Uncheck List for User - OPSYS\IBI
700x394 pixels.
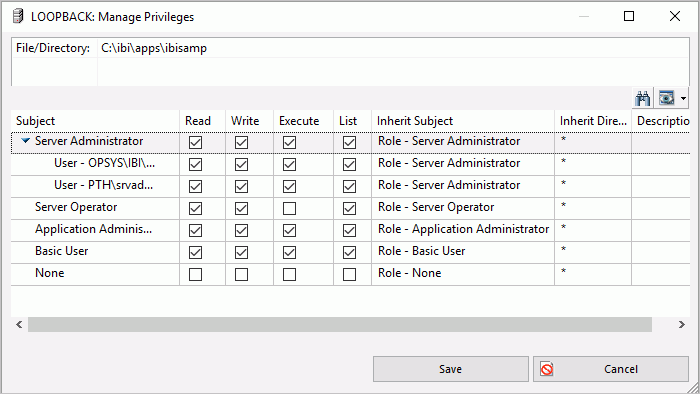349,164
